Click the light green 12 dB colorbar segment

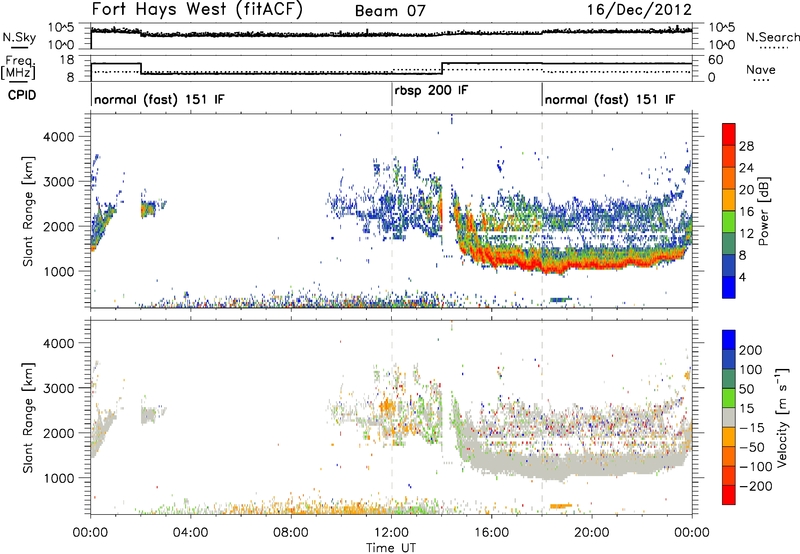point(729,221)
